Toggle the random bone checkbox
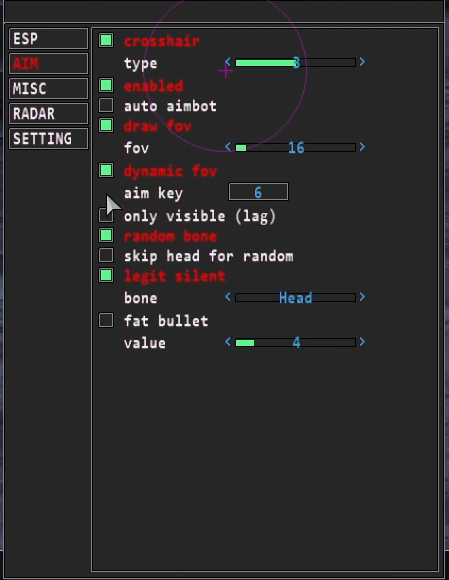The height and width of the screenshot is (580, 449). coord(106,235)
